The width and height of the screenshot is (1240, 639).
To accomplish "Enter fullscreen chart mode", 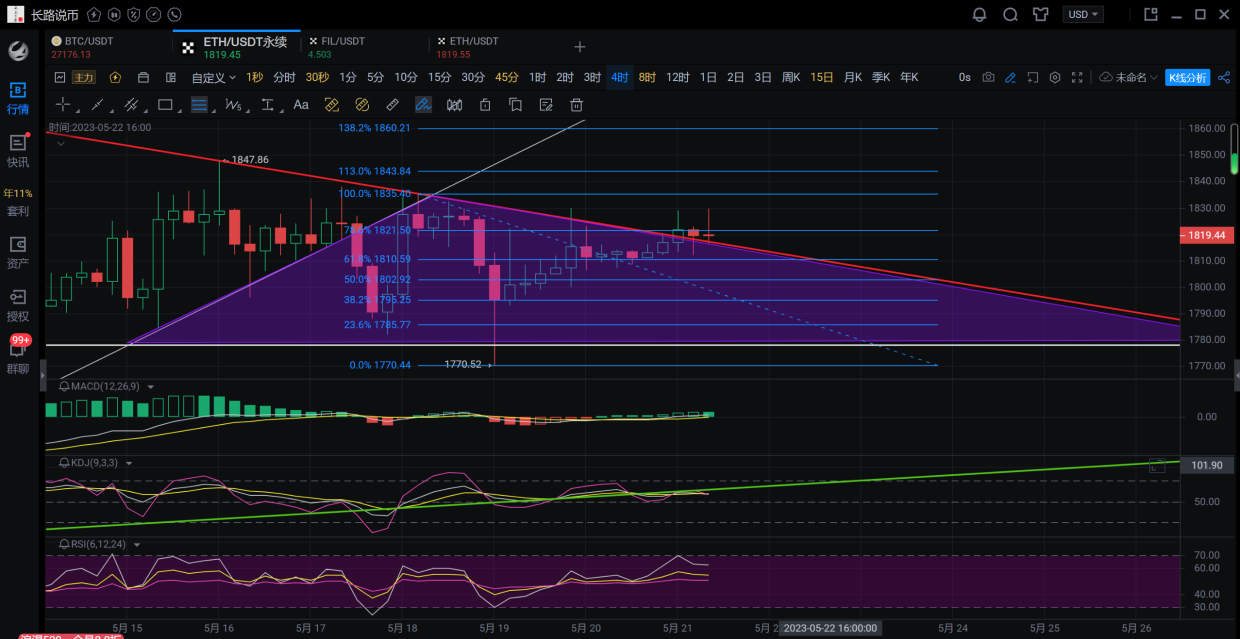I will [x=1077, y=77].
